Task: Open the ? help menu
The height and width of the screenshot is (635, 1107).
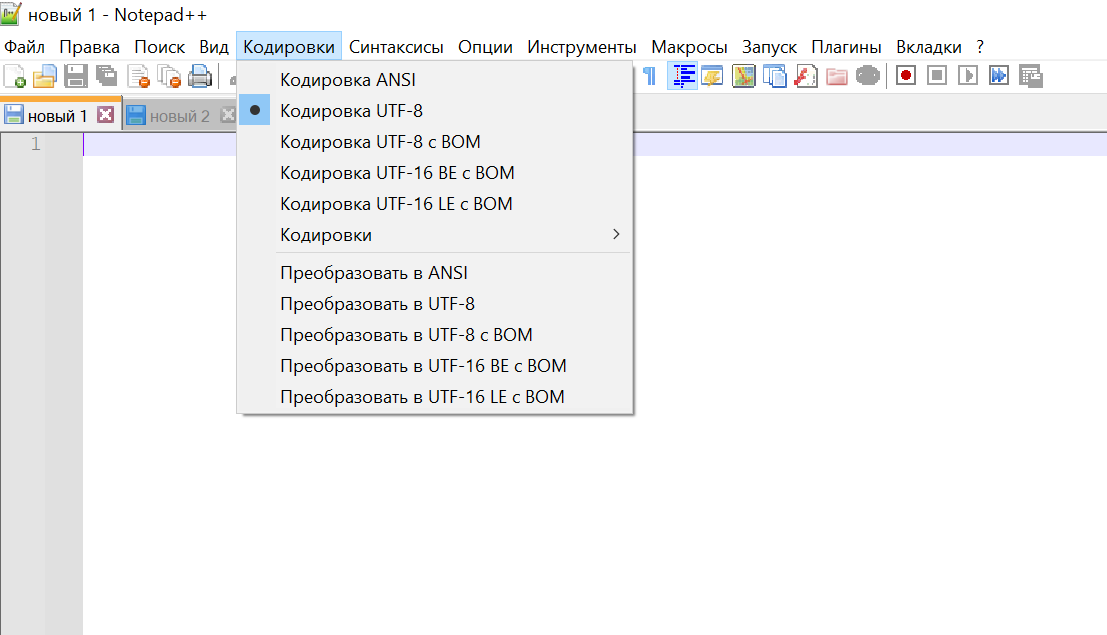Action: point(980,47)
